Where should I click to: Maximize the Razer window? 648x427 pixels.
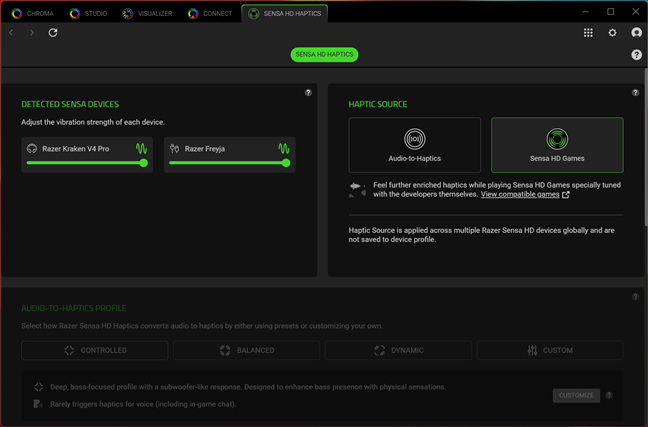point(610,12)
